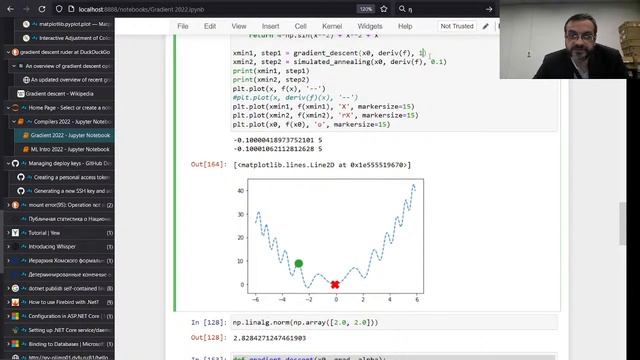The width and height of the screenshot is (640, 360).
Task: Open An updated overview of recent tab
Action: (x=71, y=80)
